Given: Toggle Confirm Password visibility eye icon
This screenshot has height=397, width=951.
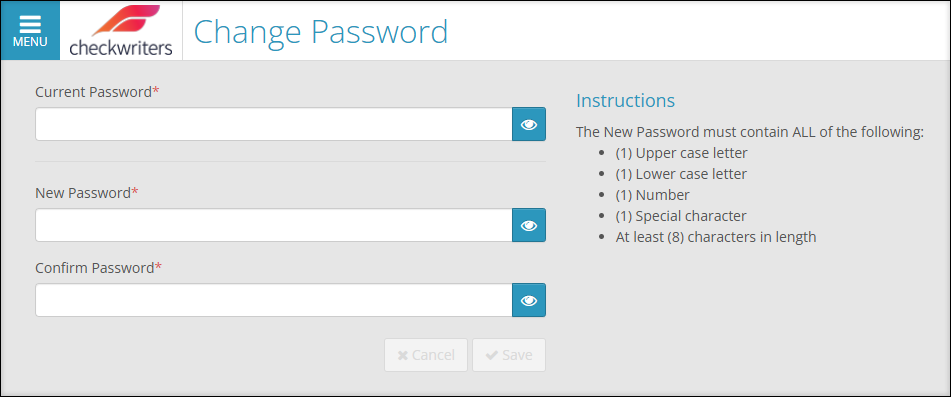Looking at the screenshot, I should [x=529, y=300].
